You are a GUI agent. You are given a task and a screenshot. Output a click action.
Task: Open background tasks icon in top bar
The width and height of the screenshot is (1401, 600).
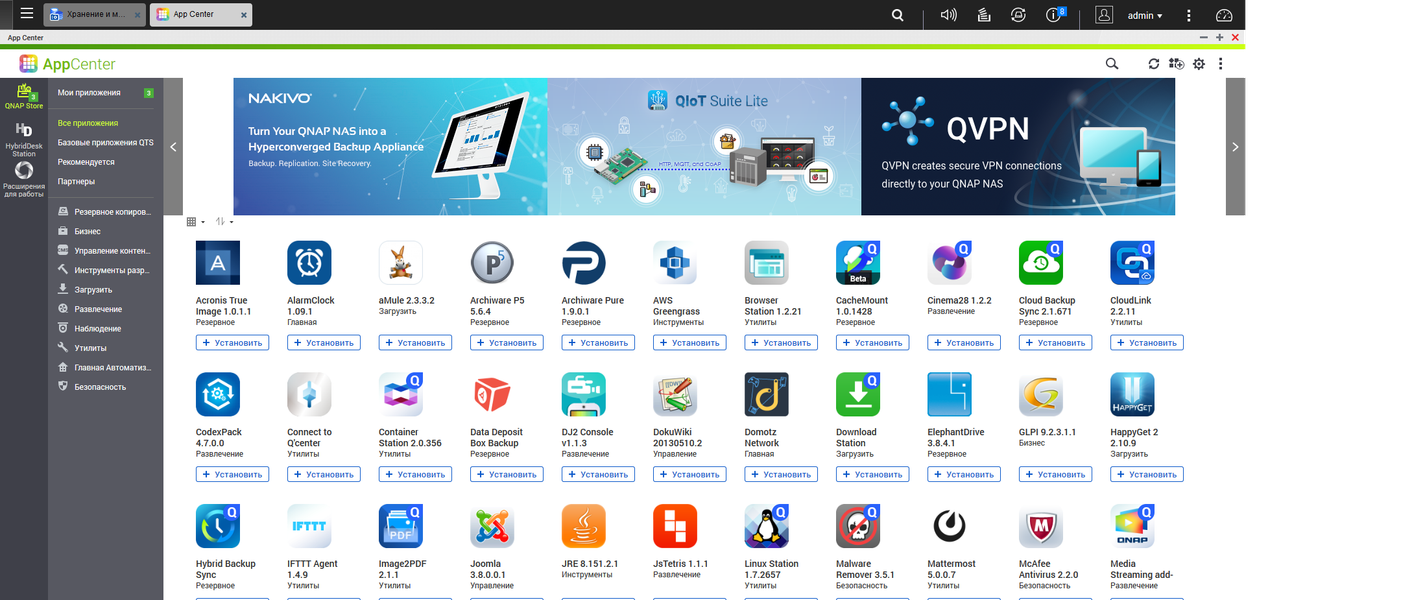click(x=984, y=15)
